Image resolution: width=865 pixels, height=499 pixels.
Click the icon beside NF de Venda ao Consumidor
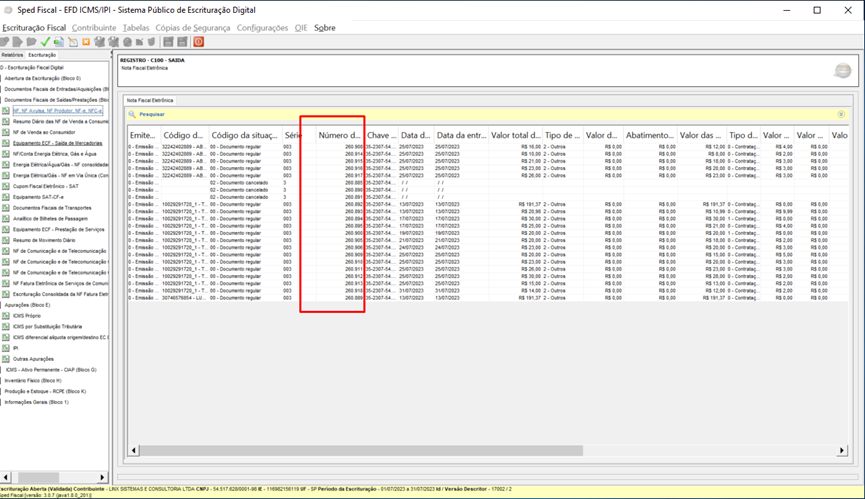click(x=6, y=132)
